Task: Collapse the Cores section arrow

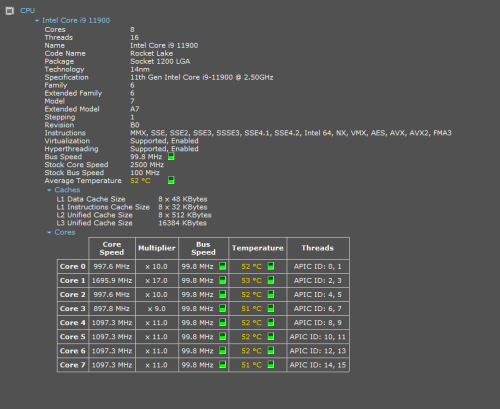Action: [49, 232]
